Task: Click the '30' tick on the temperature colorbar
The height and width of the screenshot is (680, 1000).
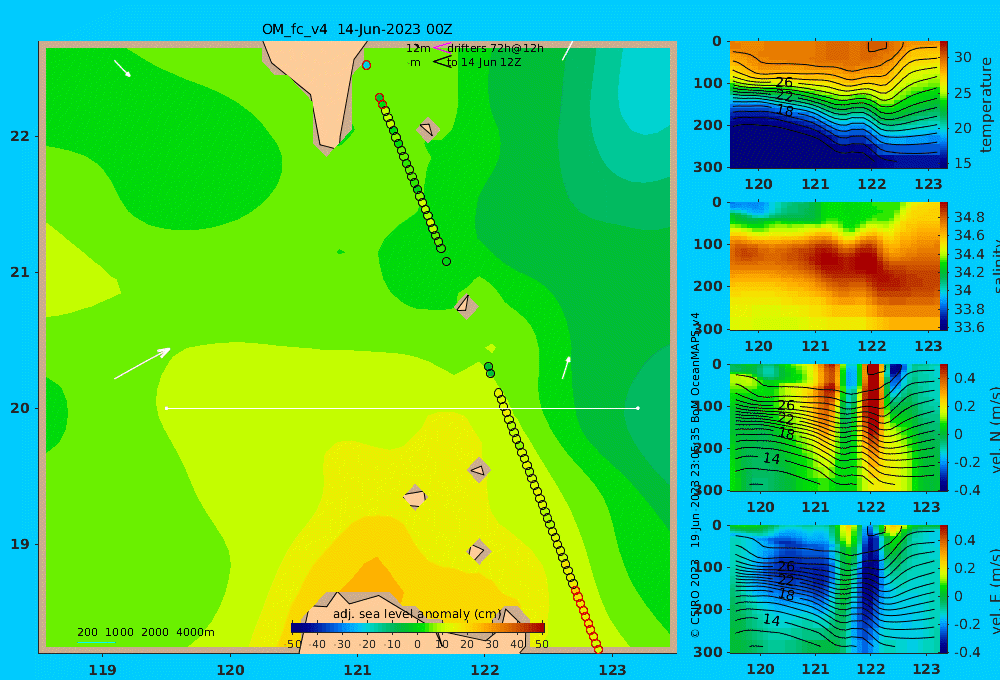Action: tap(962, 57)
